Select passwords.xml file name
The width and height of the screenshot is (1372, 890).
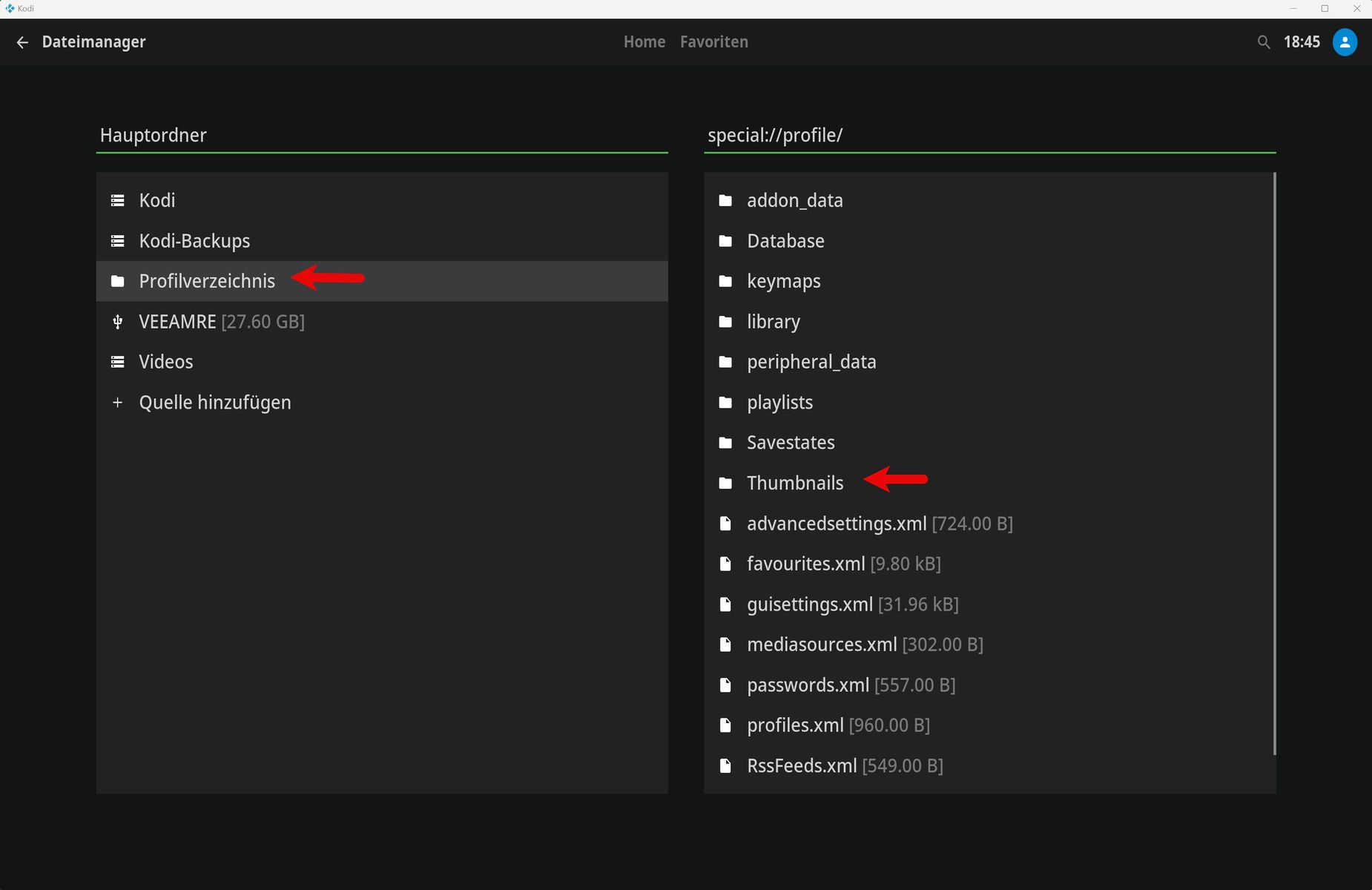tap(808, 685)
